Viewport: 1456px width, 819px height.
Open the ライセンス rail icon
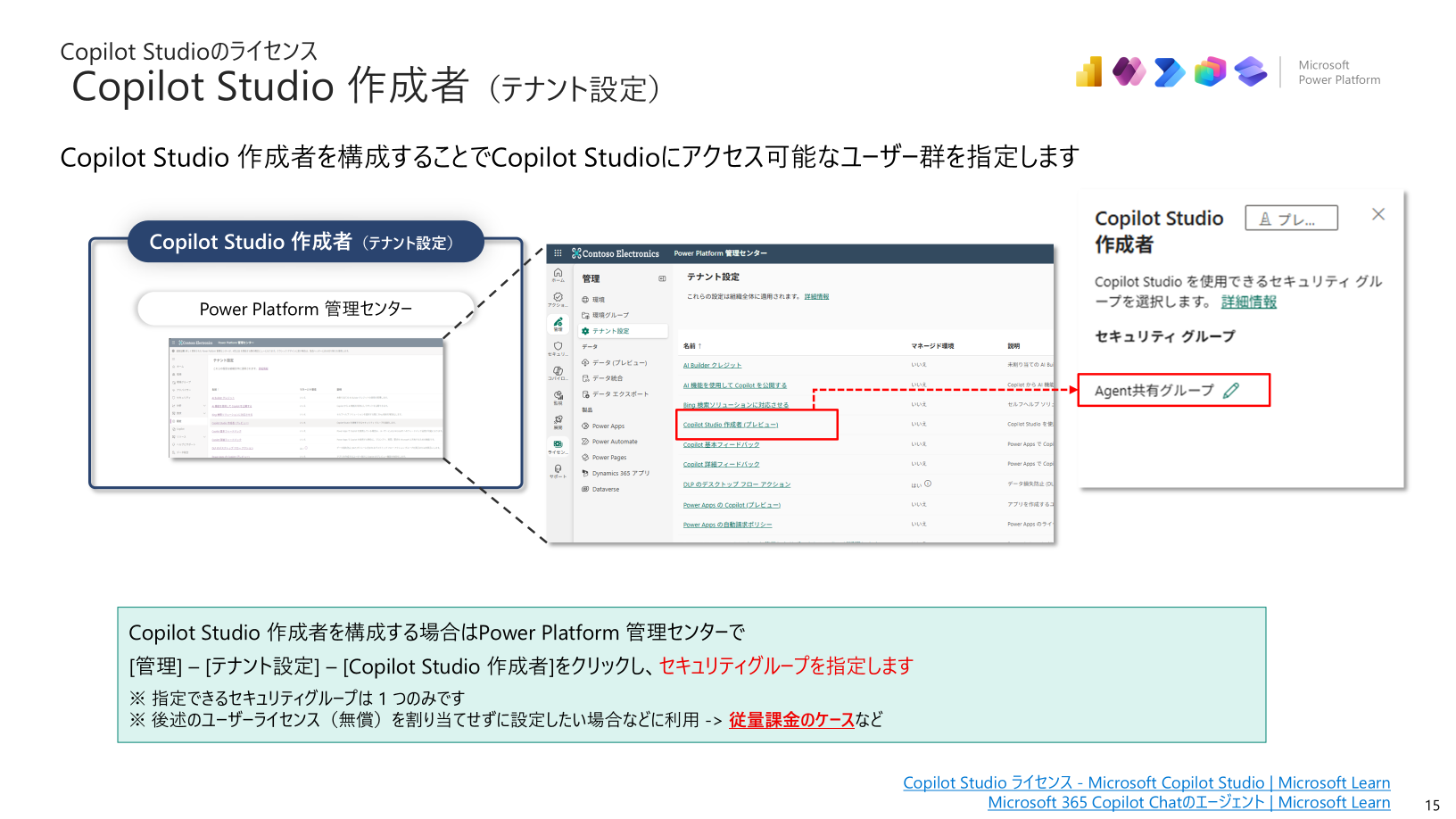[558, 446]
